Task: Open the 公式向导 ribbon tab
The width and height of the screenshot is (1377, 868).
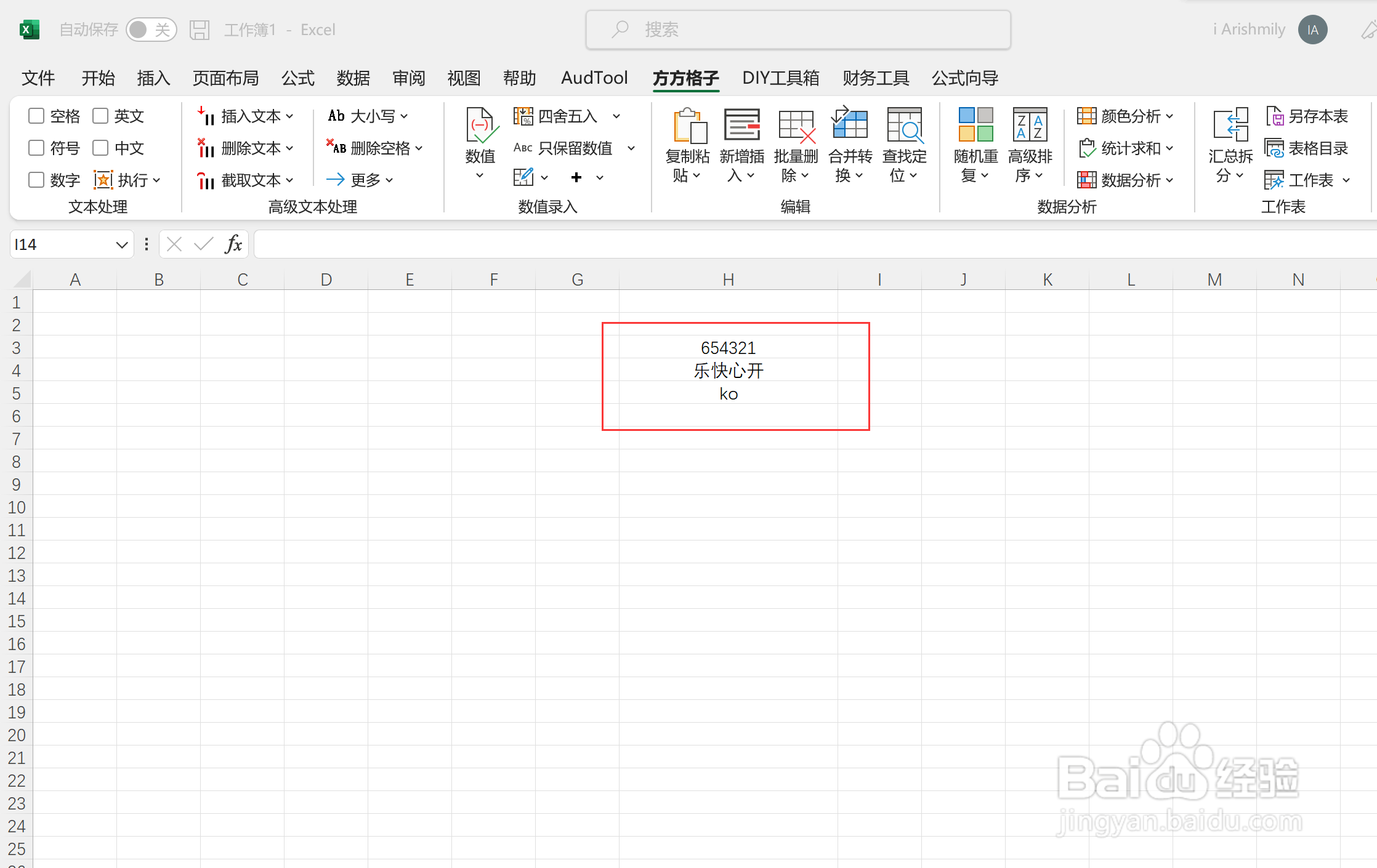Action: [964, 78]
